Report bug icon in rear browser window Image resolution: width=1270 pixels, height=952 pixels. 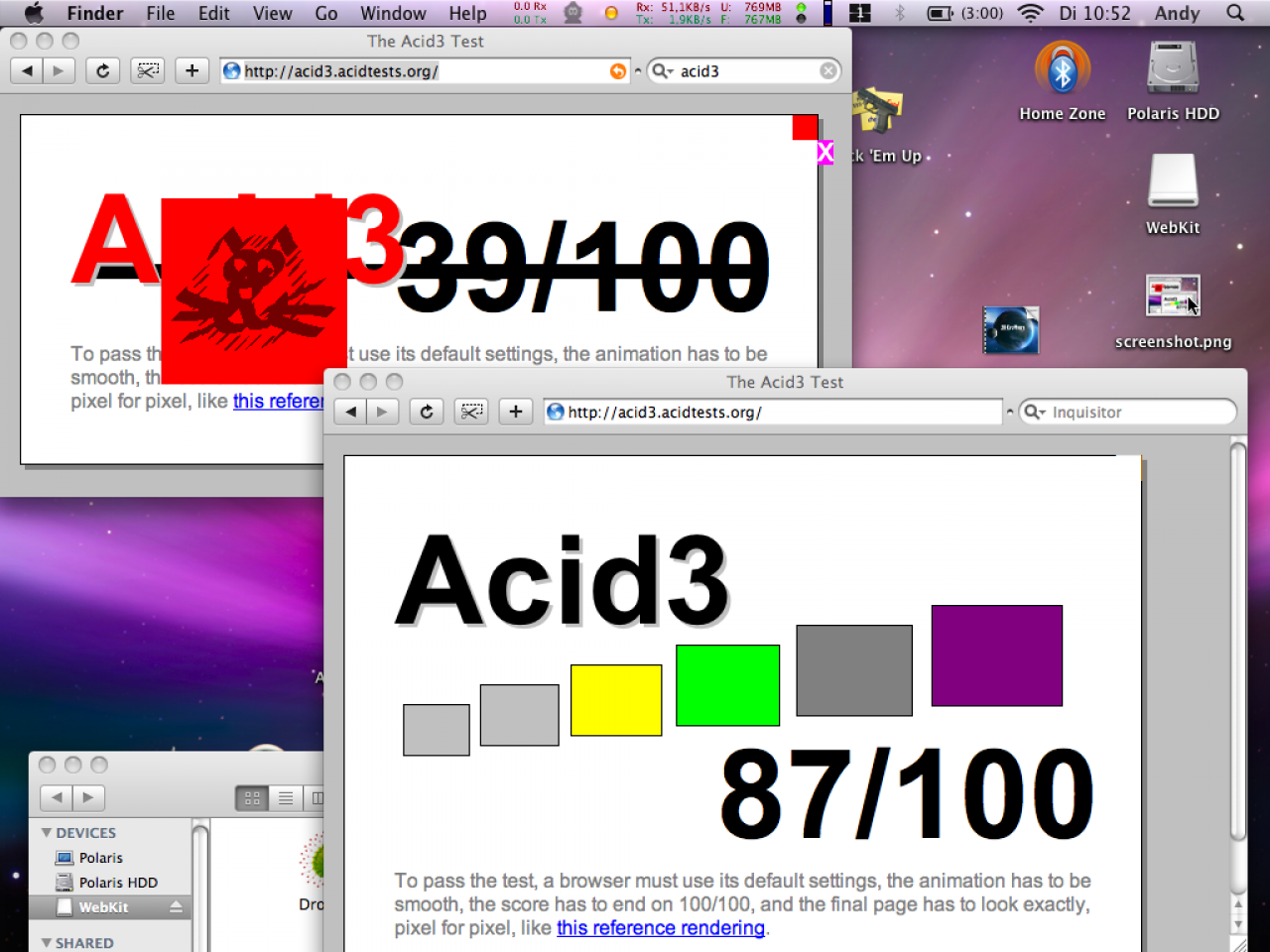pos(148,70)
